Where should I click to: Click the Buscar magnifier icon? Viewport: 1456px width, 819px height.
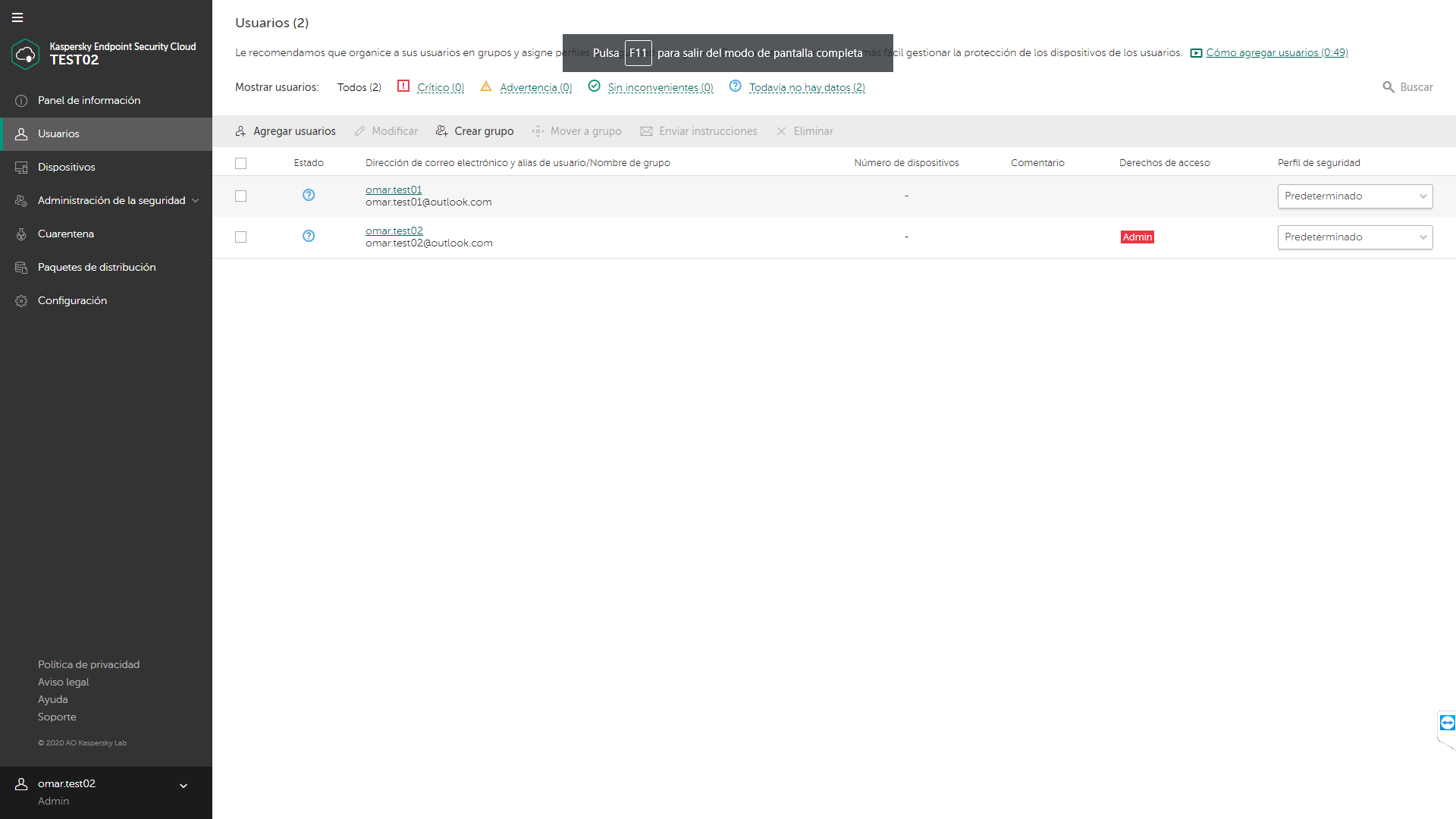point(1389,87)
